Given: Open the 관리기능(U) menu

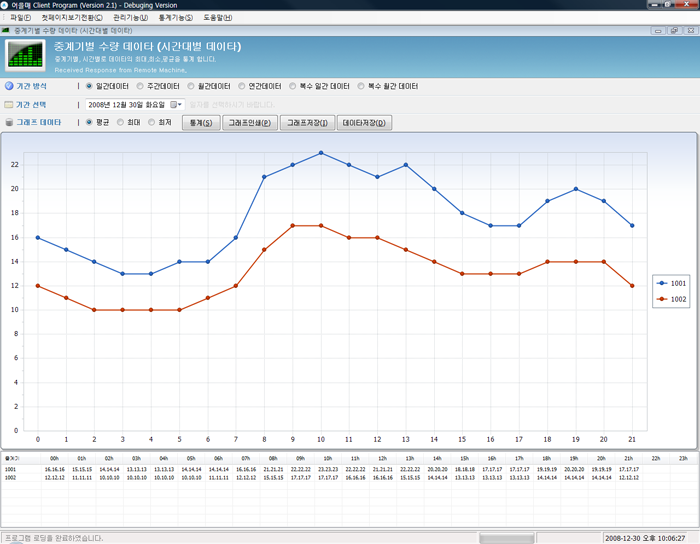Looking at the screenshot, I should pyautogui.click(x=130, y=17).
